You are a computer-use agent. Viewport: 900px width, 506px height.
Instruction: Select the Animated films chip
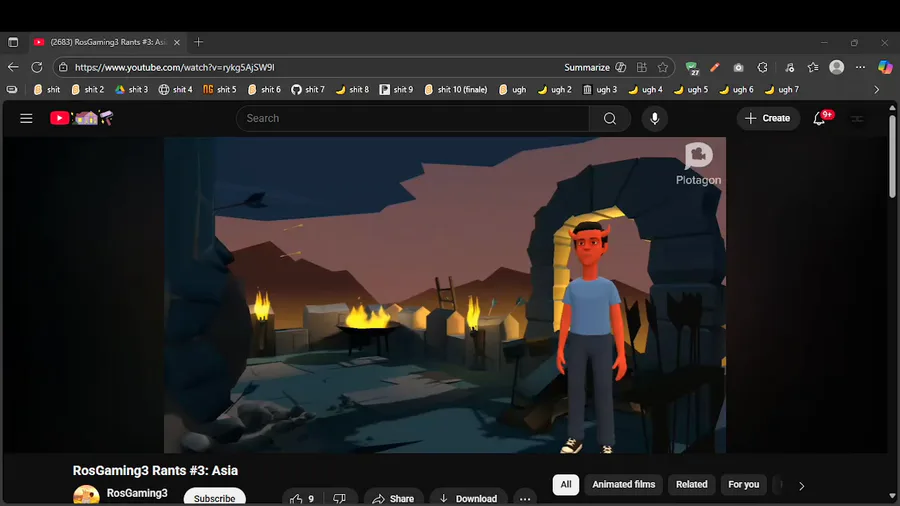click(623, 484)
